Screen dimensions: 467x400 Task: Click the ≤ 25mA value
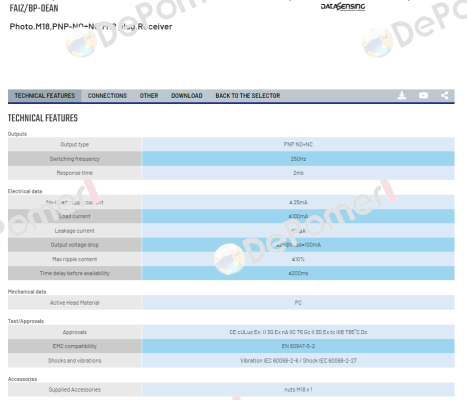[298, 202]
